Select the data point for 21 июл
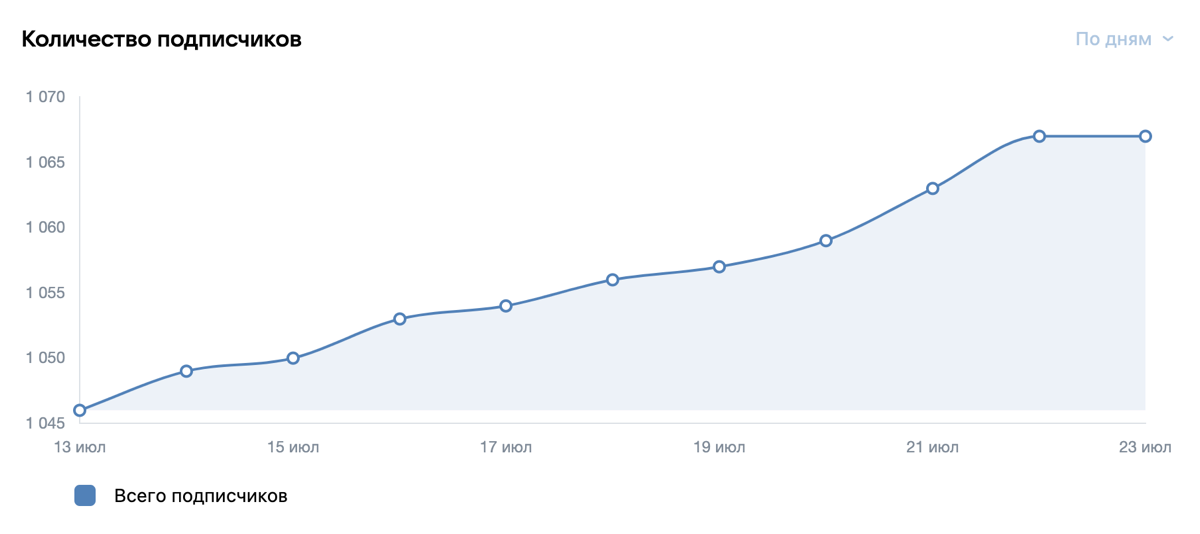 pos(932,188)
